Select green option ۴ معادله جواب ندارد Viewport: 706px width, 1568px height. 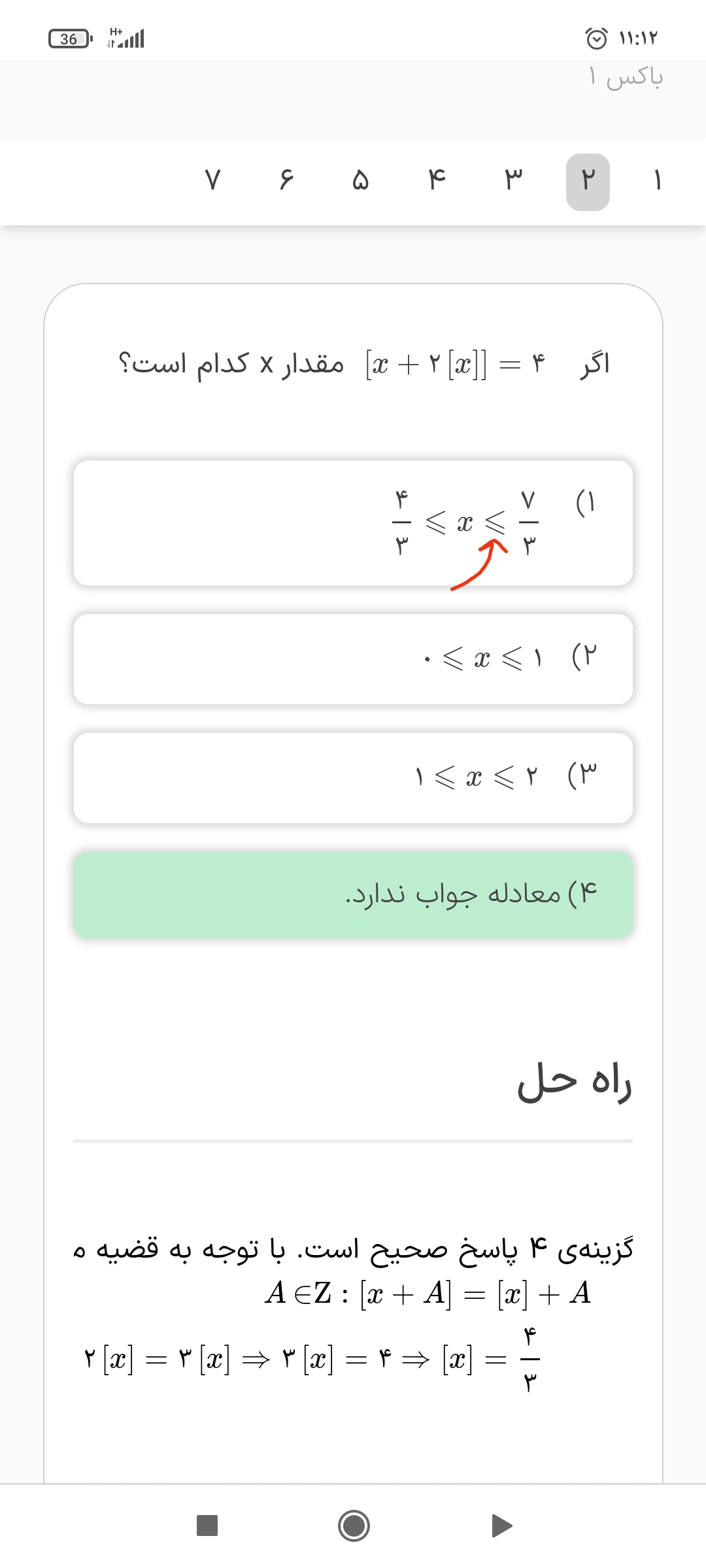coord(353,894)
